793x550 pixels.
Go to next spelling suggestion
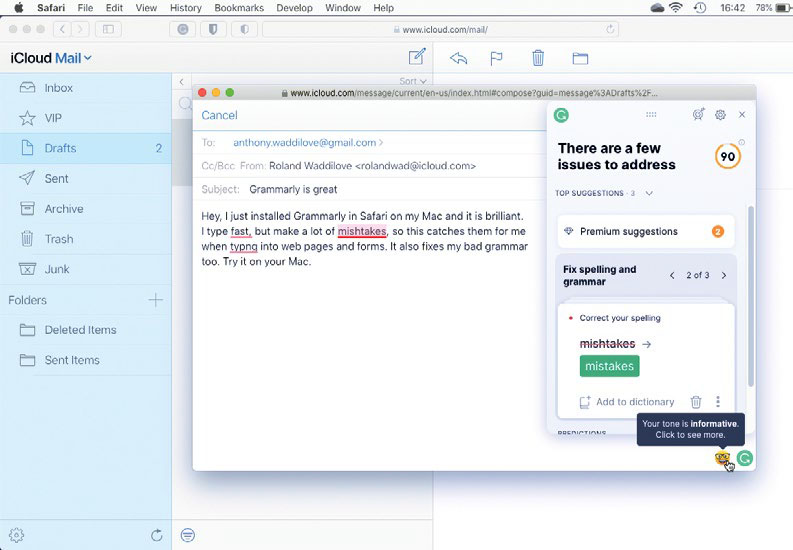click(724, 276)
